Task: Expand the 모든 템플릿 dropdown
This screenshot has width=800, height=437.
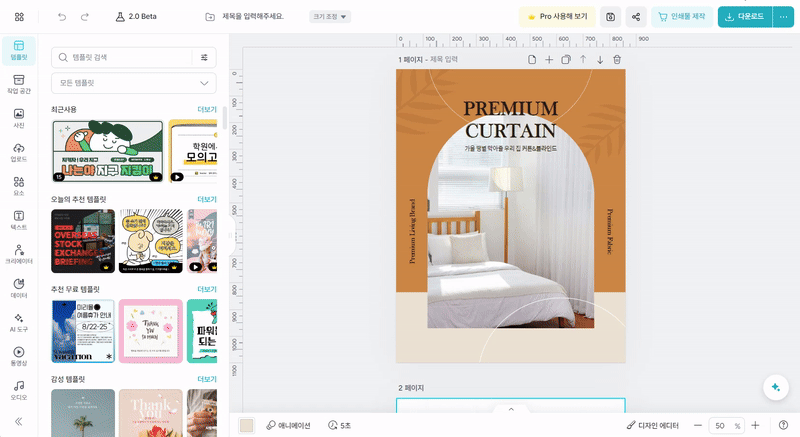Action: pyautogui.click(x=134, y=83)
